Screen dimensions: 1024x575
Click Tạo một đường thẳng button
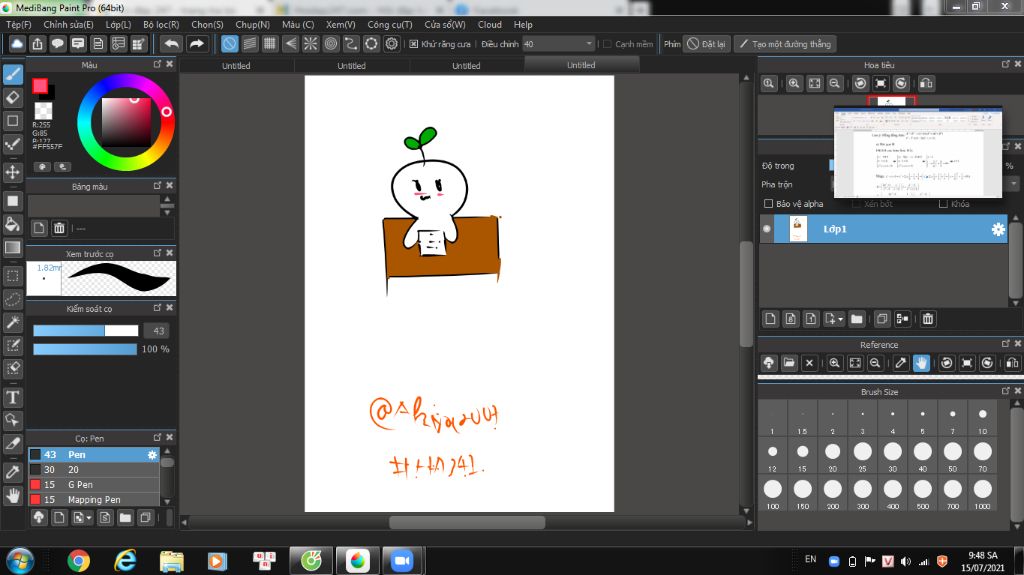784,44
